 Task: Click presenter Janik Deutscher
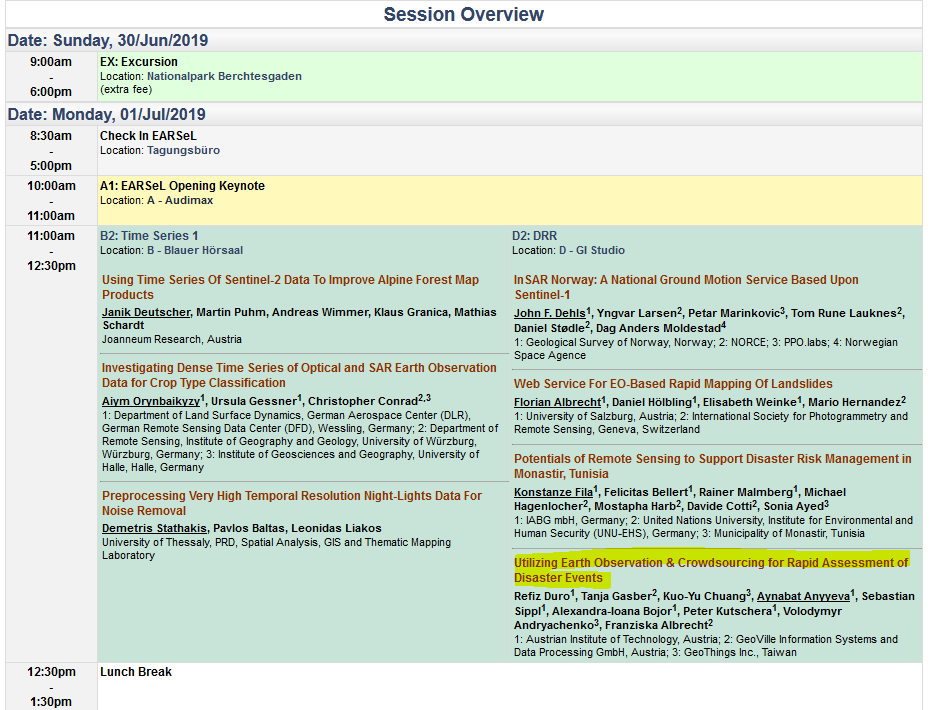146,312
